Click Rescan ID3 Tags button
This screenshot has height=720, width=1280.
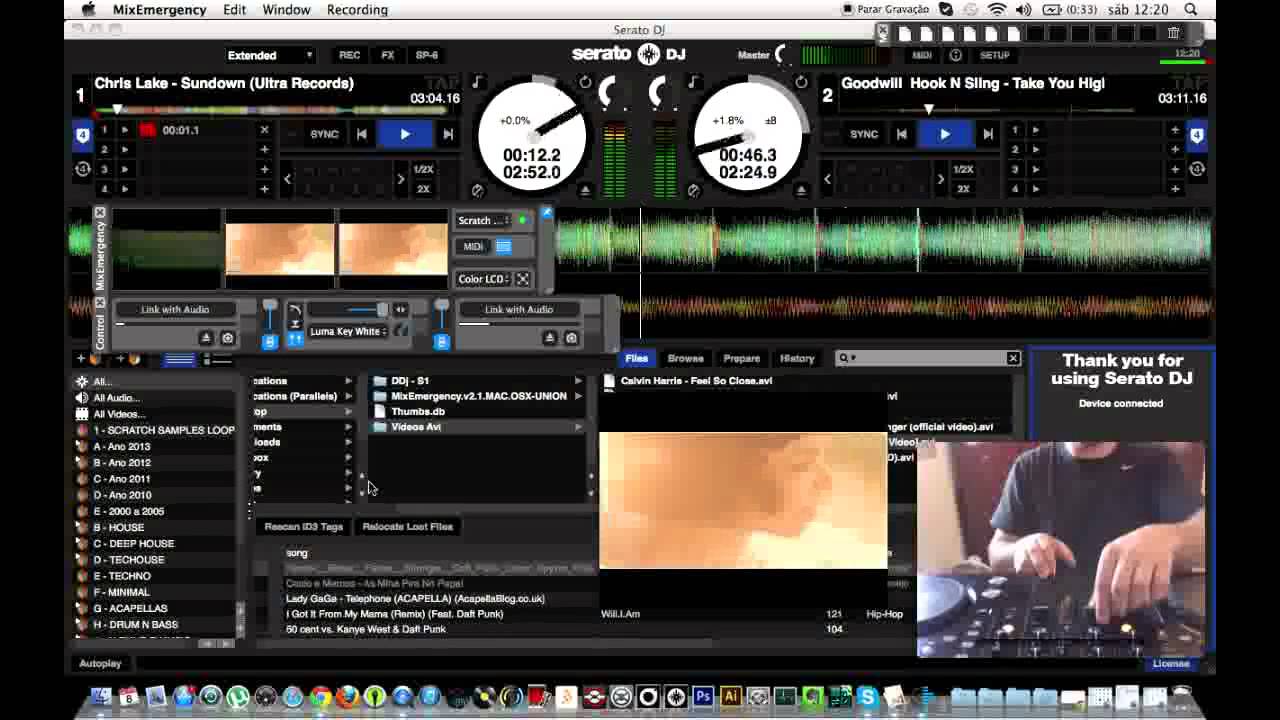[x=303, y=526]
